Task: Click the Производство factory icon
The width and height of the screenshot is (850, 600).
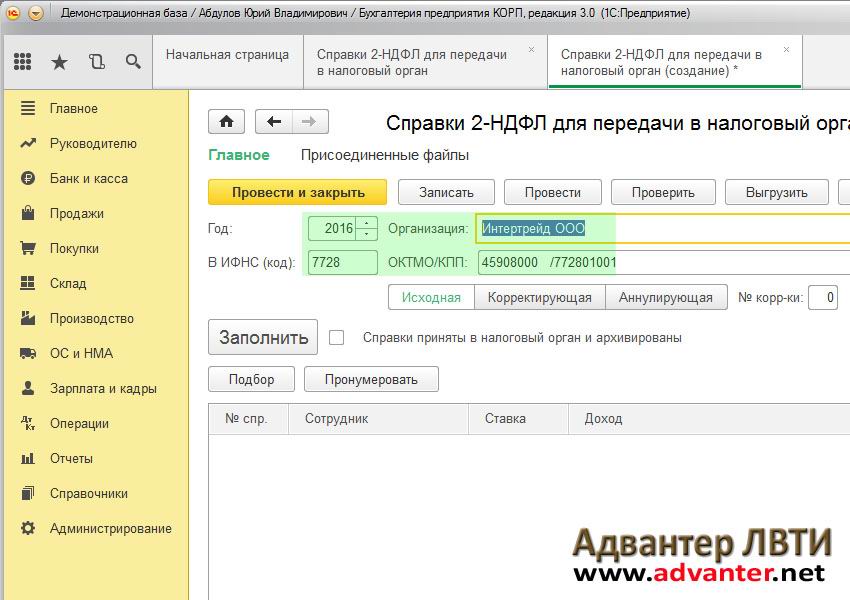Action: pyautogui.click(x=28, y=318)
